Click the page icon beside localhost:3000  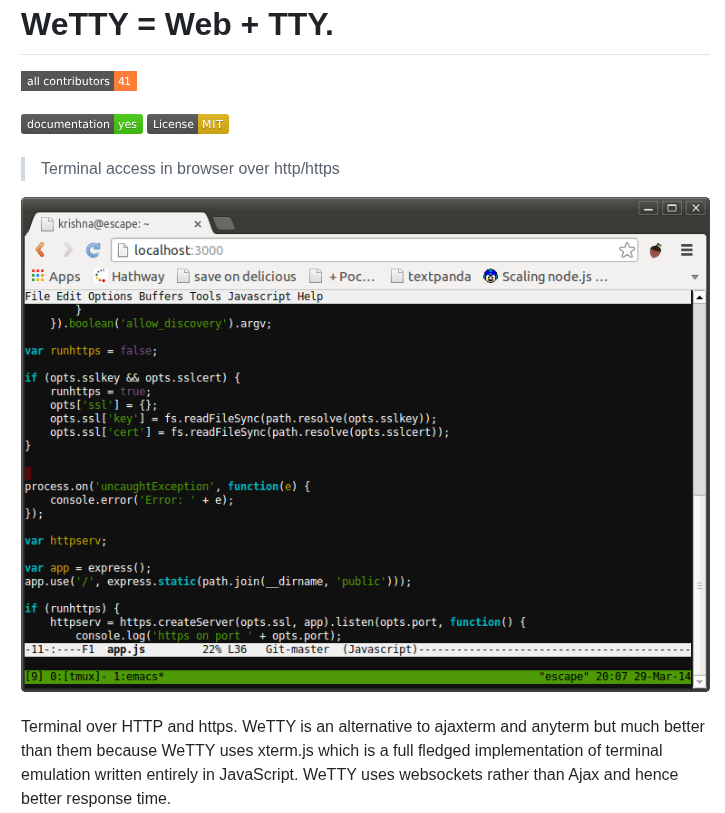[x=123, y=250]
